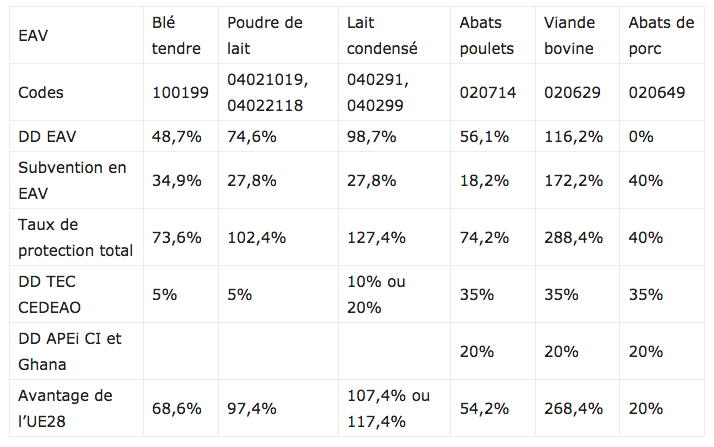Select the 'Abats poulets' header cell
The width and height of the screenshot is (714, 447).
click(x=487, y=35)
